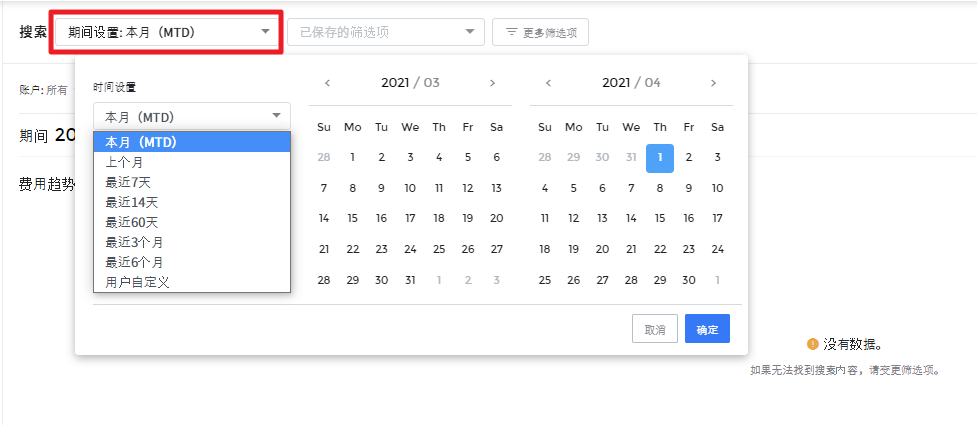The height and width of the screenshot is (425, 977).
Task: Click previous month arrow beside 2021 / 04
Action: (548, 83)
